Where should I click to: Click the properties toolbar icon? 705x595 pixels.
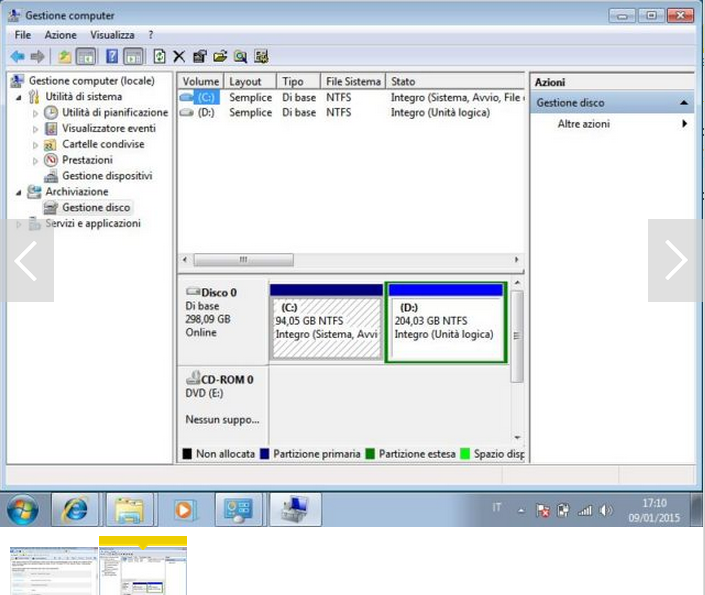[x=200, y=57]
